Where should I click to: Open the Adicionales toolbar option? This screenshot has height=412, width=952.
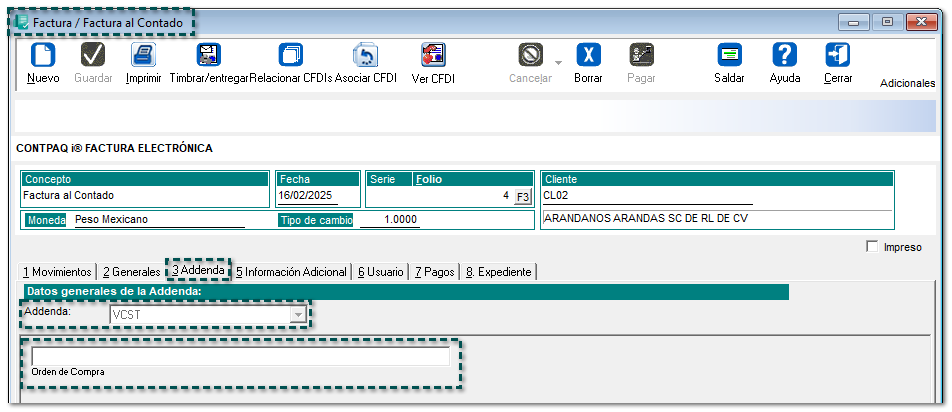point(908,84)
